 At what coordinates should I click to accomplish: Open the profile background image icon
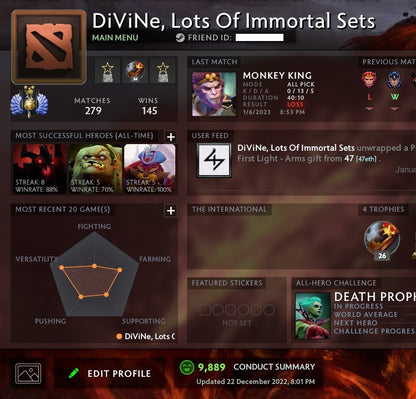28,373
